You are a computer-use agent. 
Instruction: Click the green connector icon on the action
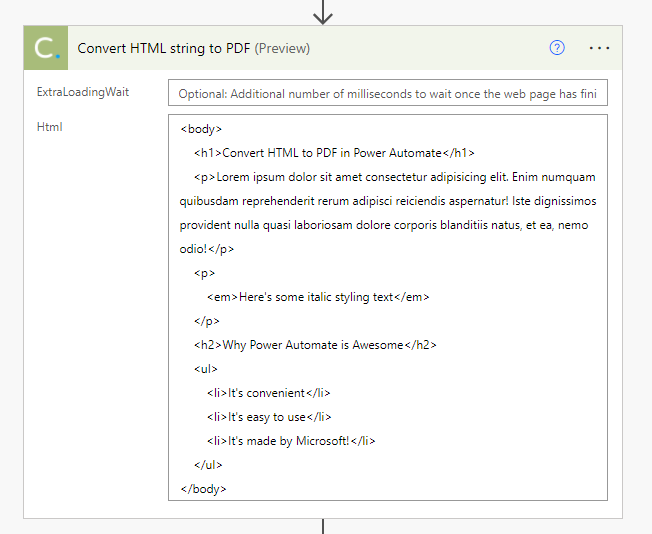(x=46, y=48)
